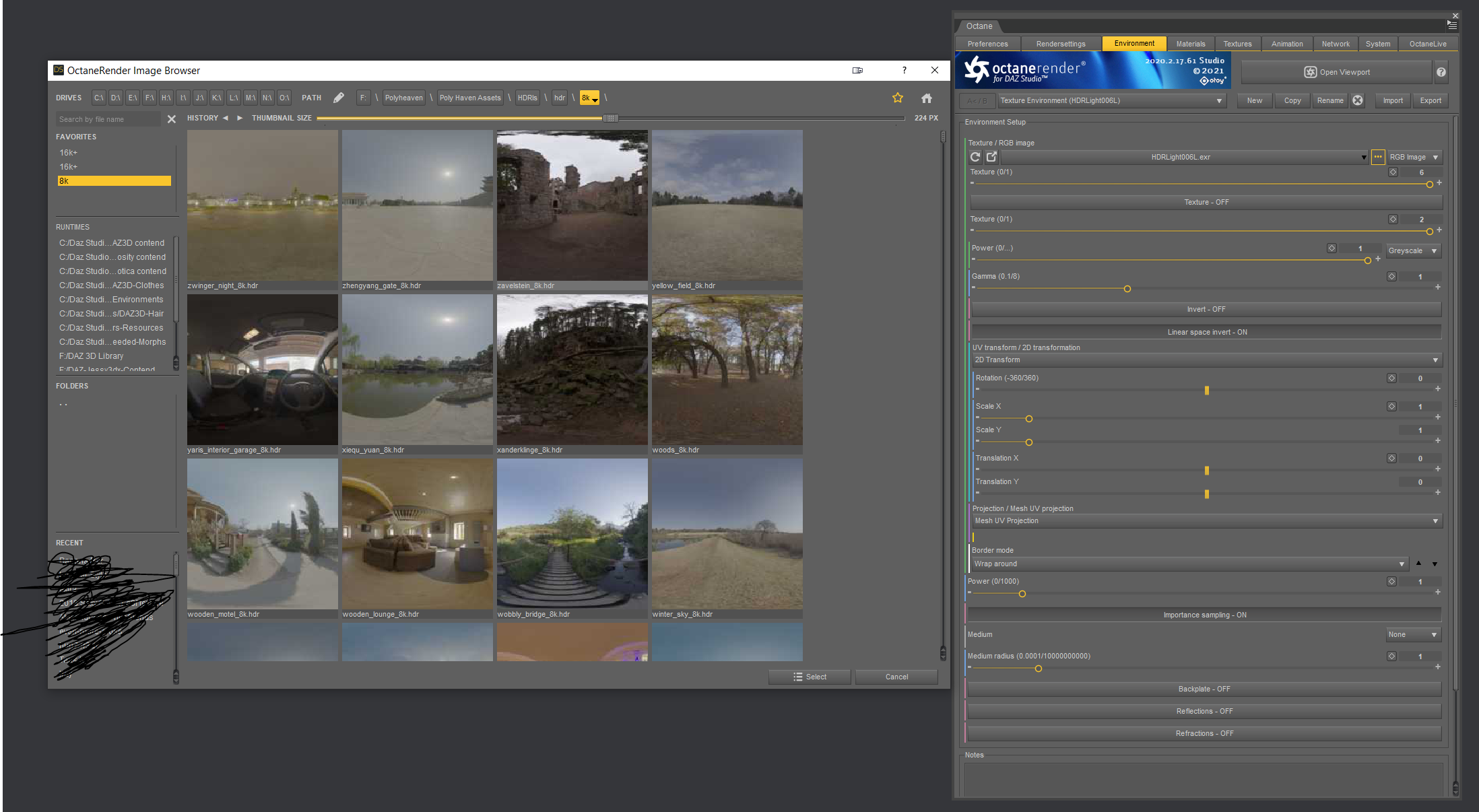The height and width of the screenshot is (812, 1479).
Task: Select the woods_8k.hdr thumbnail
Action: click(727, 370)
